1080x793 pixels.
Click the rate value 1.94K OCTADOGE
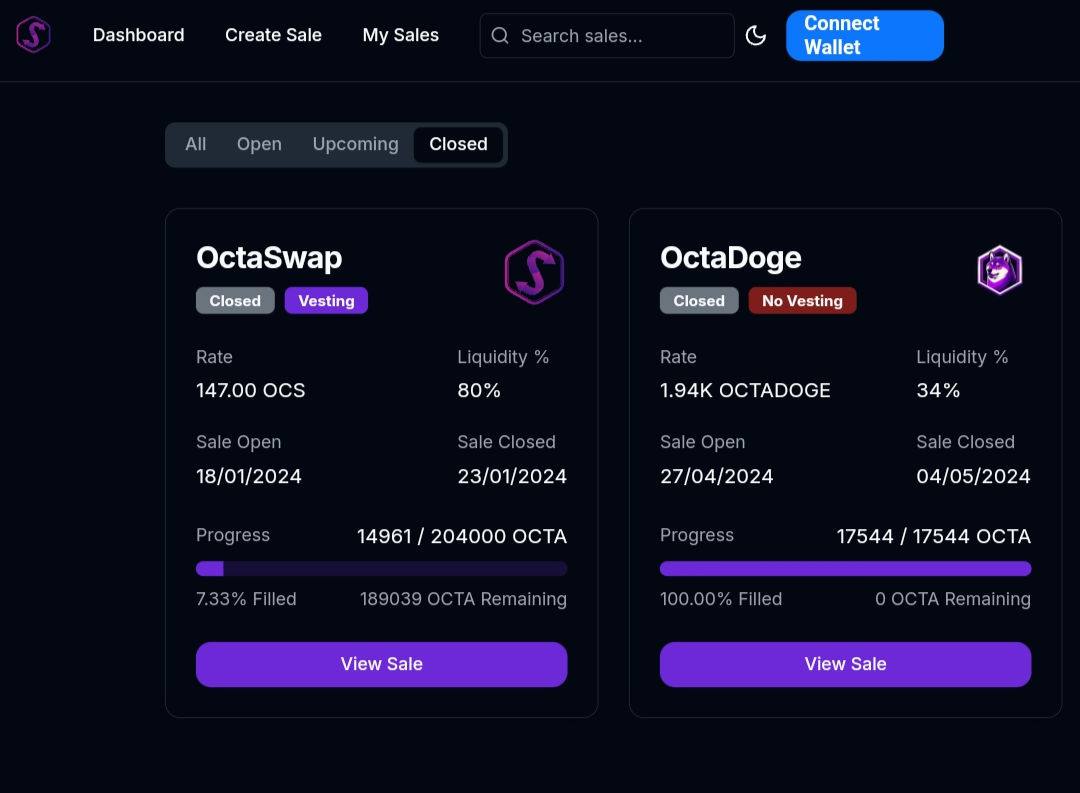tap(745, 391)
